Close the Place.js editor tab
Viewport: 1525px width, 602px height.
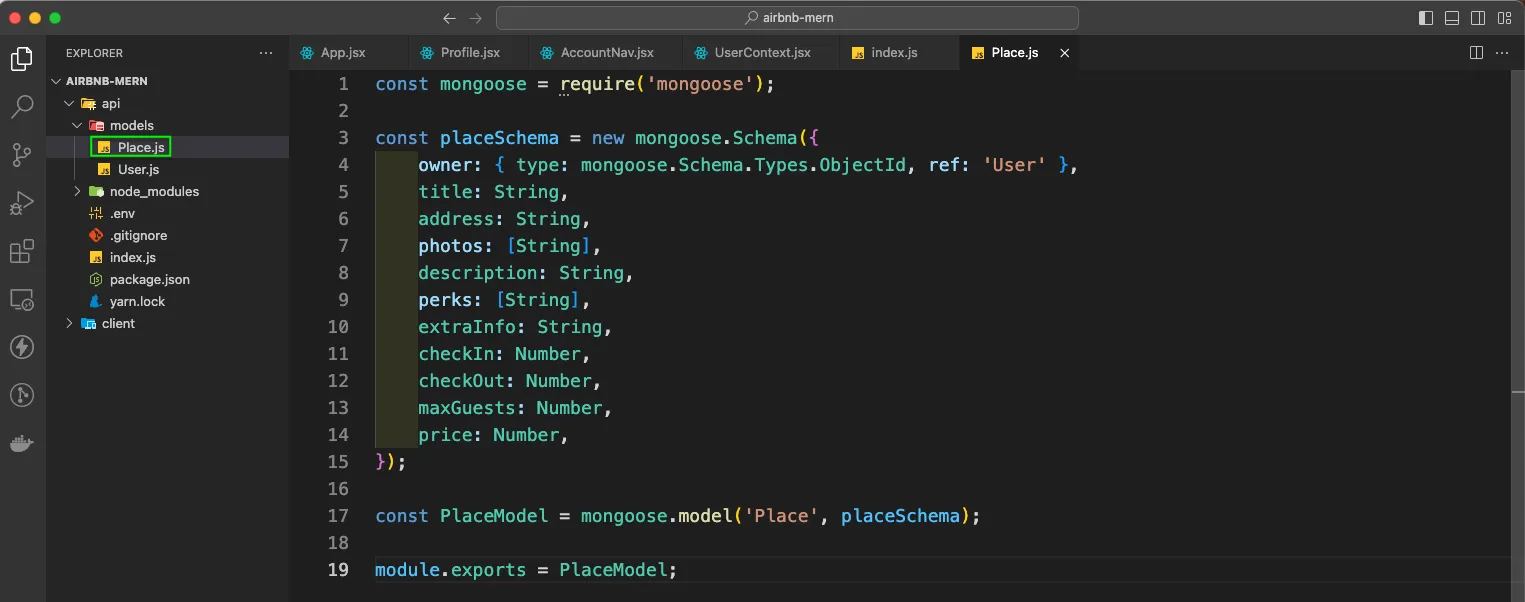pyautogui.click(x=1064, y=53)
